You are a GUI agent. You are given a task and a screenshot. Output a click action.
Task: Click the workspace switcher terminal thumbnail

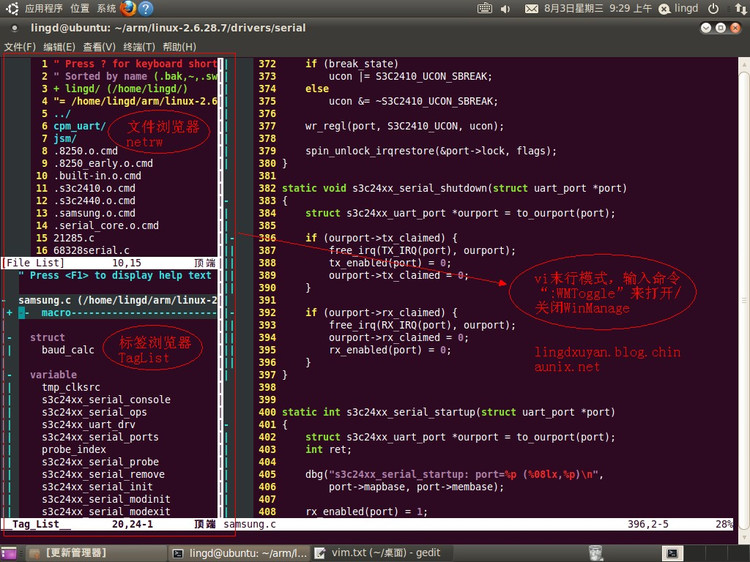673,553
